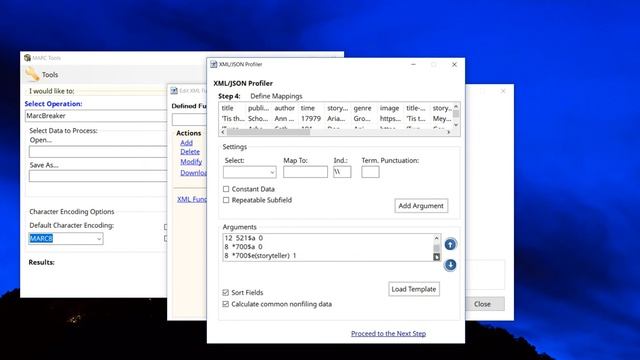
Task: Click the Defined Functions input field behind
Action: click(189, 120)
